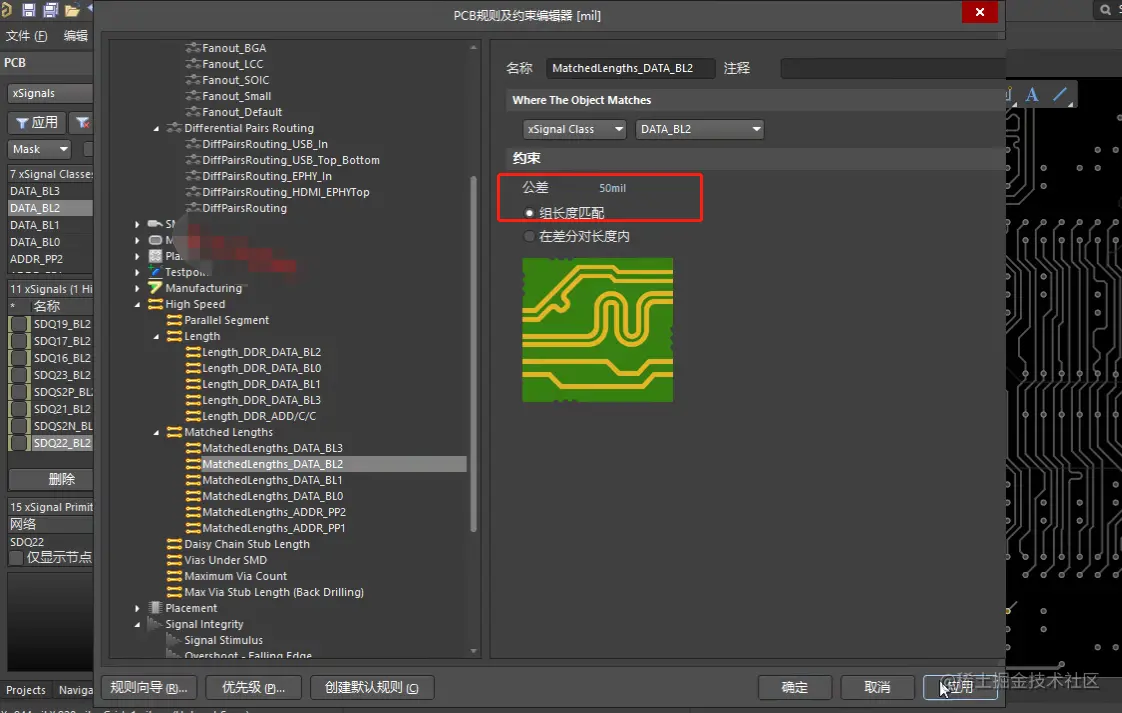The image size is (1122, 713).
Task: Click the Max Via Stub Length icon
Action: pos(174,592)
